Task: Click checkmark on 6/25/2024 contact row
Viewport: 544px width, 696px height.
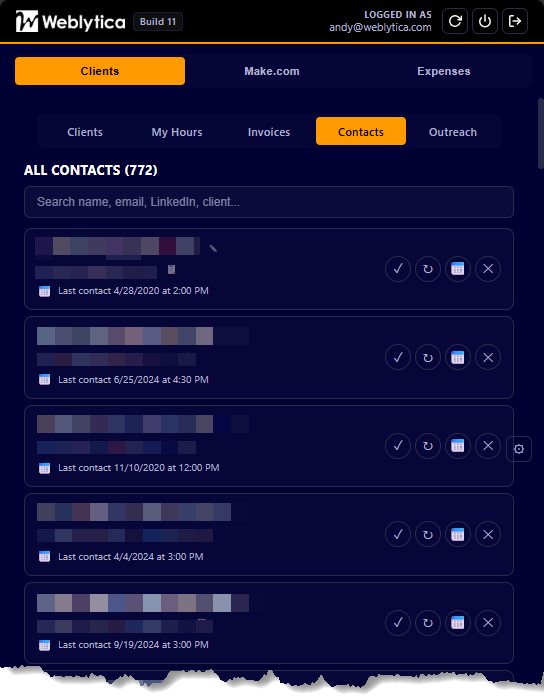Action: 398,357
